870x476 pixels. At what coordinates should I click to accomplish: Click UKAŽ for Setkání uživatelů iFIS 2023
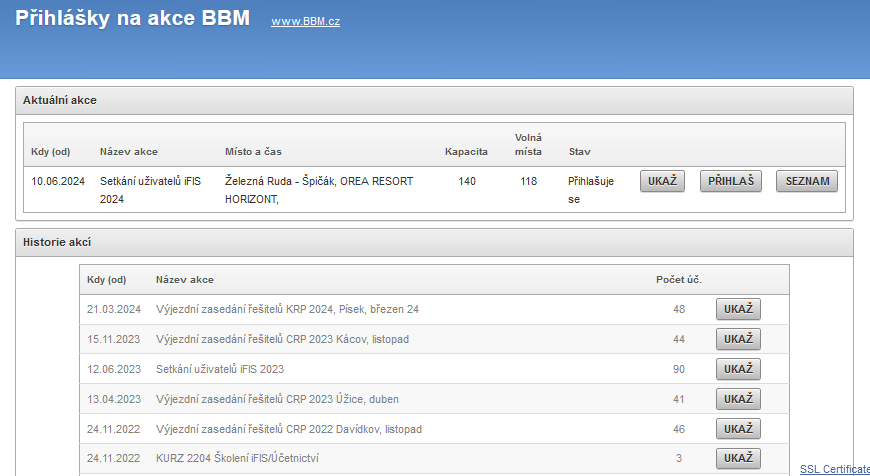[738, 369]
